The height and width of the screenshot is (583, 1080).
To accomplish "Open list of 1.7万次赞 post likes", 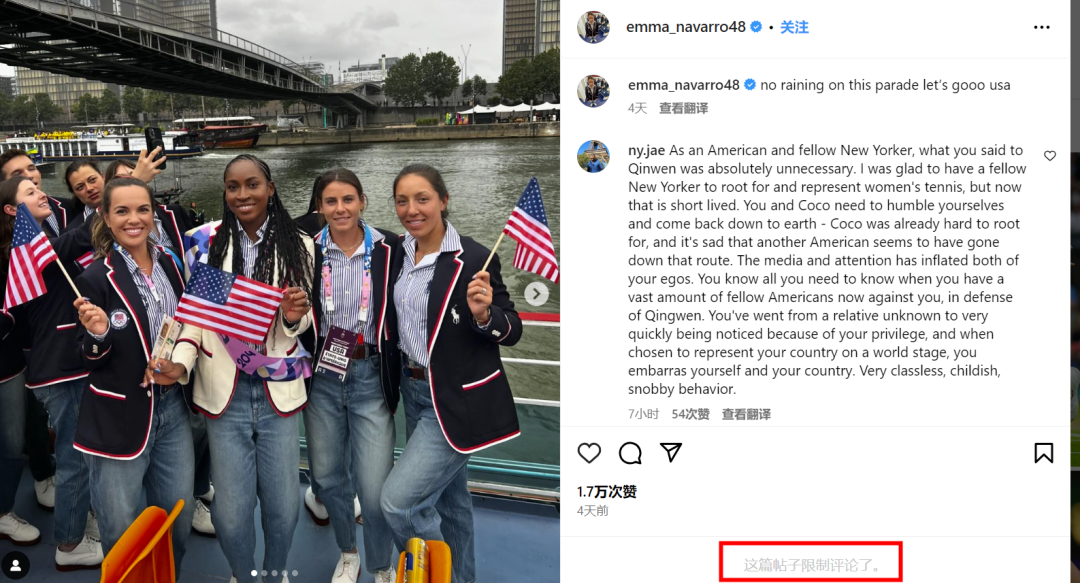I will click(x=606, y=491).
